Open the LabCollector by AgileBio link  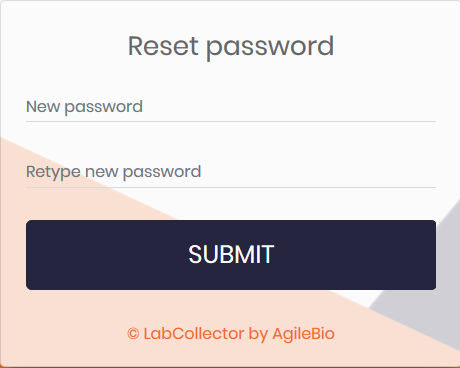(231, 334)
